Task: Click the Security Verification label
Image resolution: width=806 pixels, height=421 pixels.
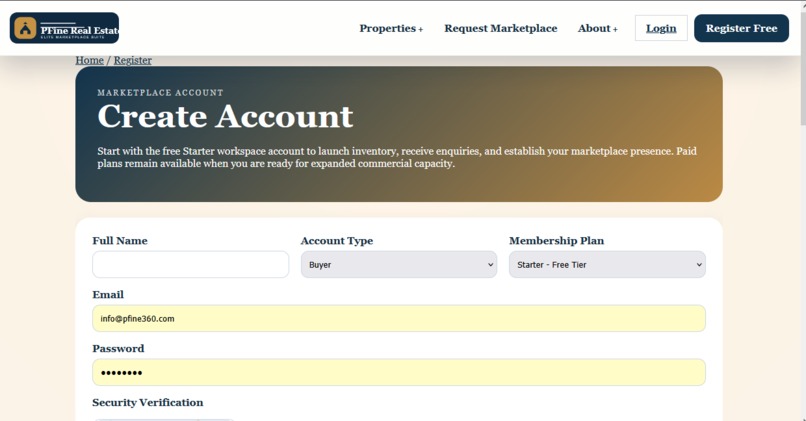Action: pos(148,402)
